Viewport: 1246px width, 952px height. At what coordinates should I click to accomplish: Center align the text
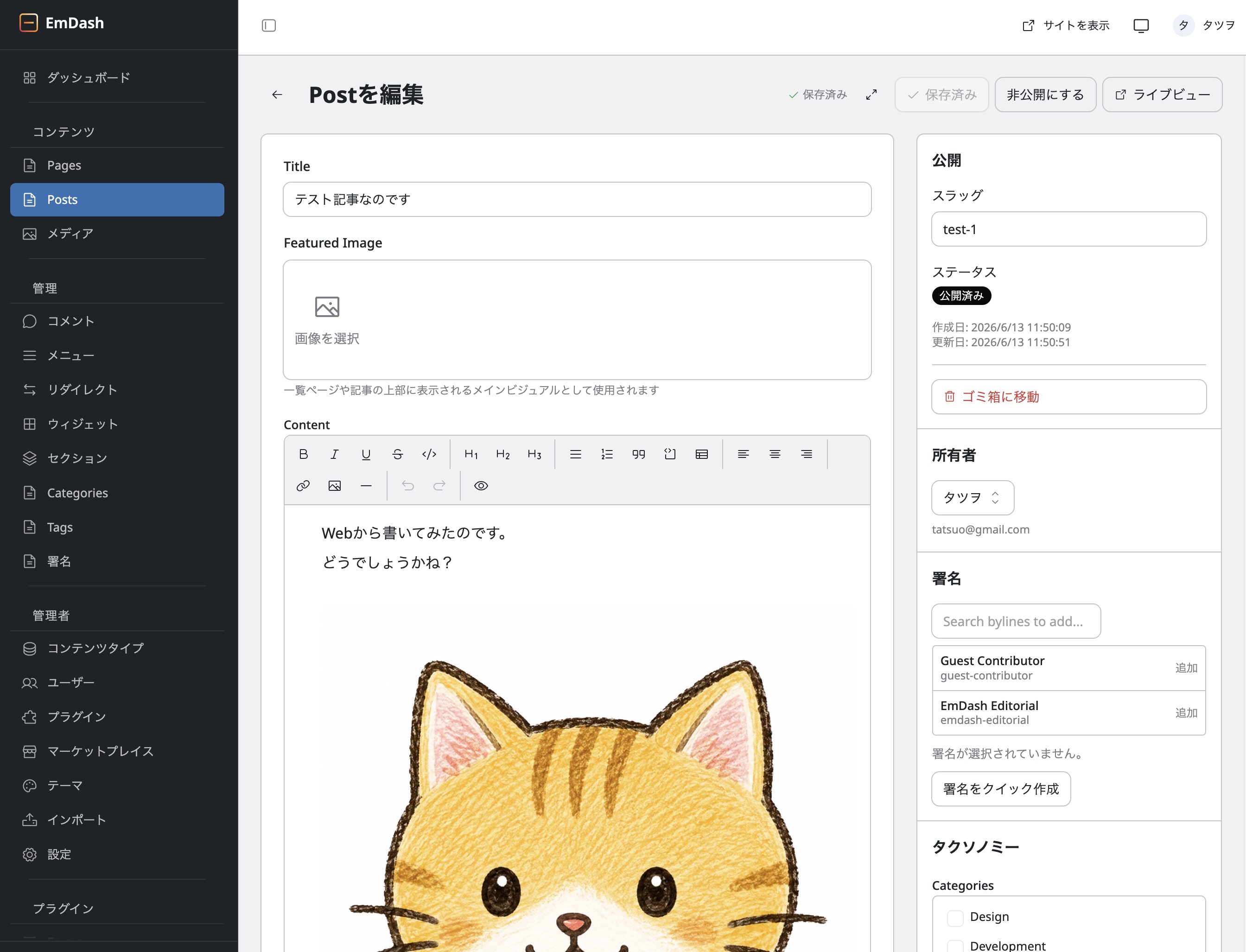[775, 454]
